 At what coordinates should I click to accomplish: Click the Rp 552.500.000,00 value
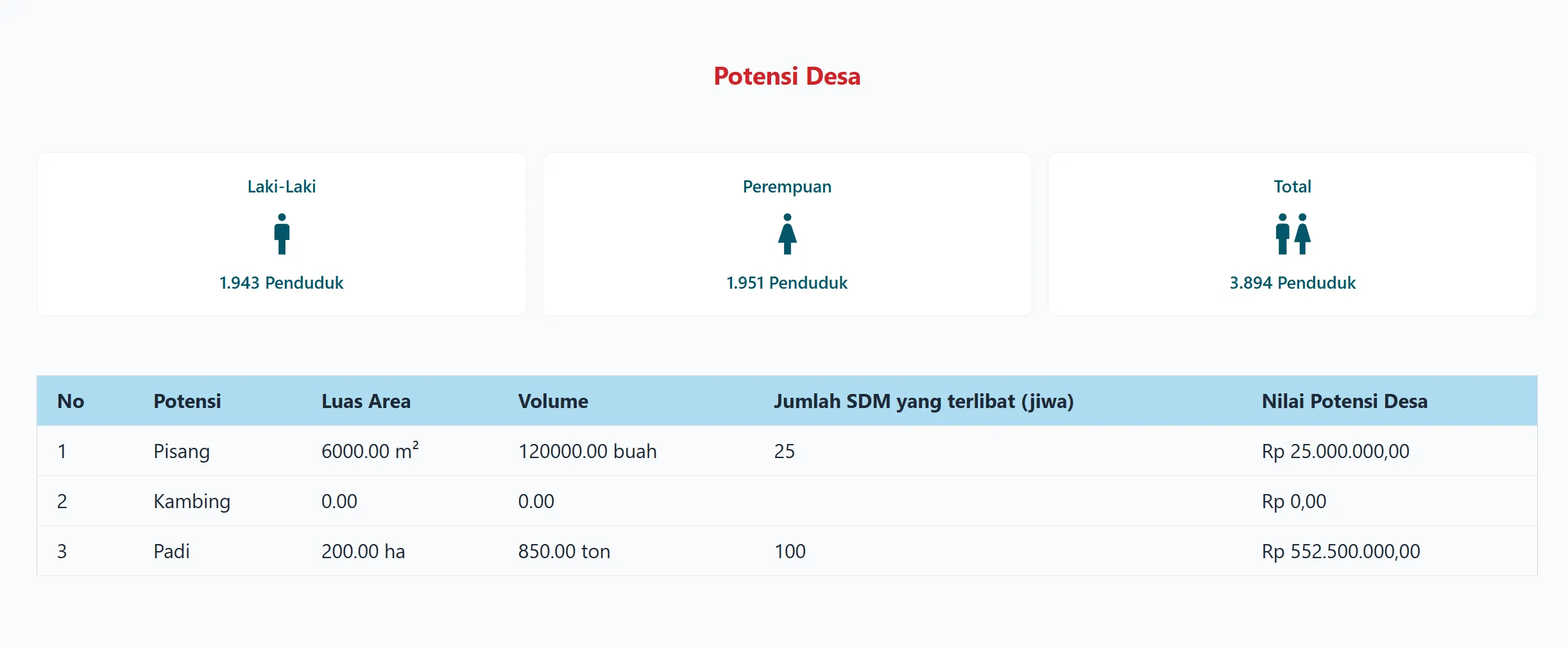[x=1340, y=552]
